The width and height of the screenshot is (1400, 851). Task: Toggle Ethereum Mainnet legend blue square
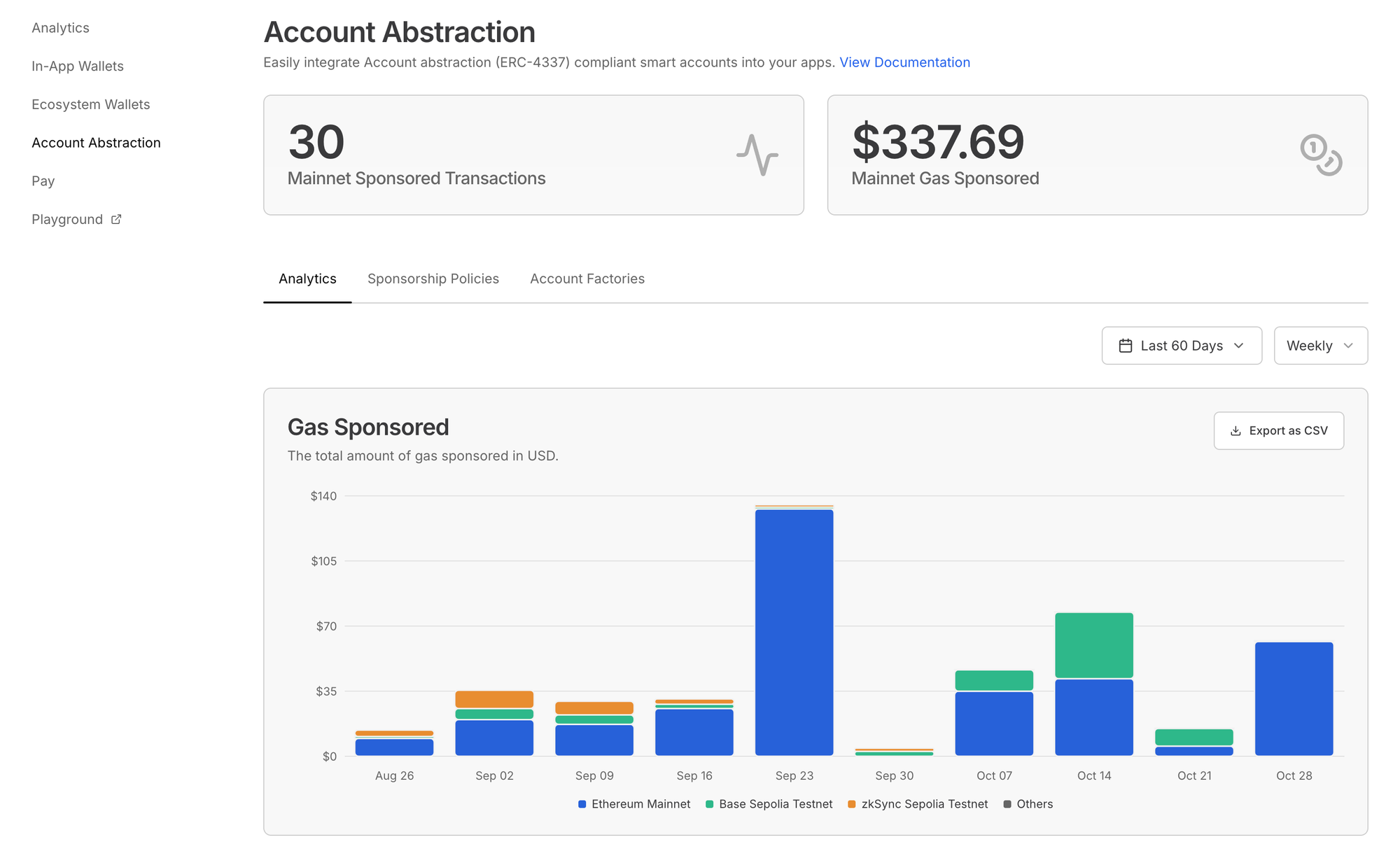(x=582, y=804)
